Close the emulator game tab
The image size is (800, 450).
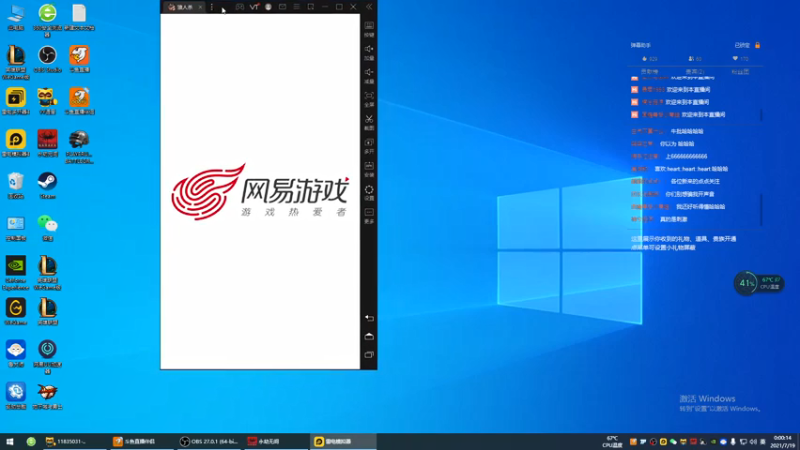pos(200,7)
